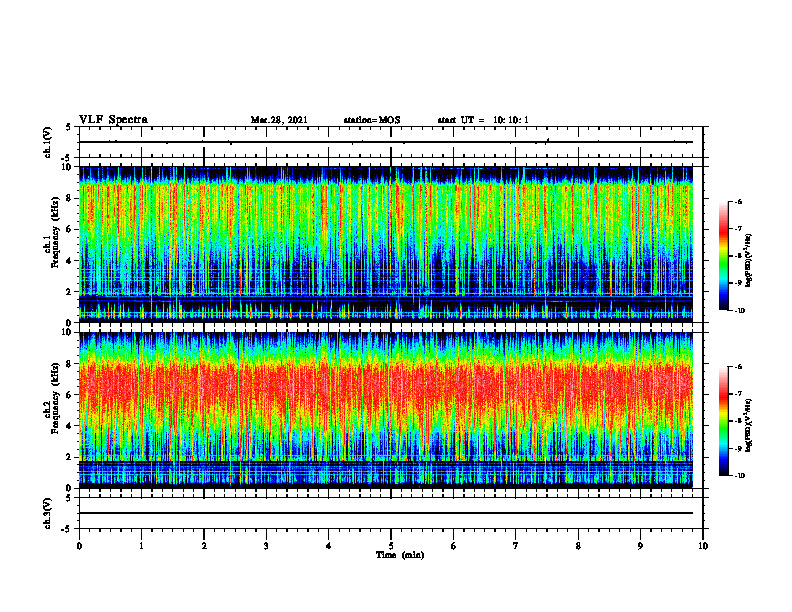
Task: Click time axis tick label "6"
Action: click(453, 546)
